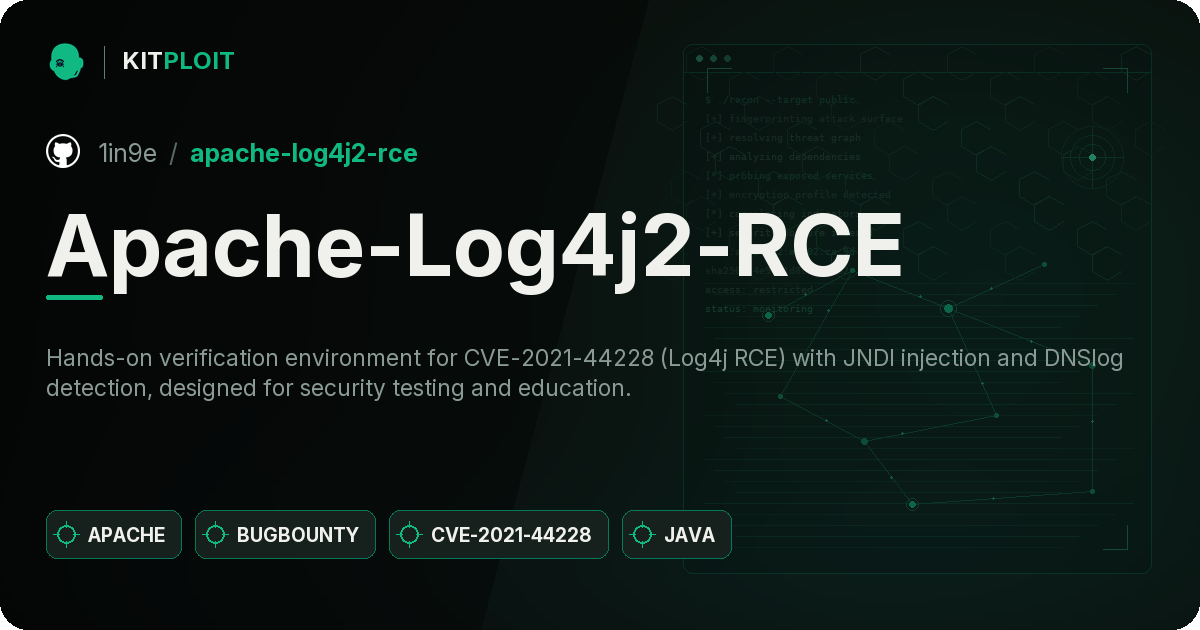Click the 'fingerprinting attack surface' terminal line
1200x630 pixels.
click(x=803, y=119)
